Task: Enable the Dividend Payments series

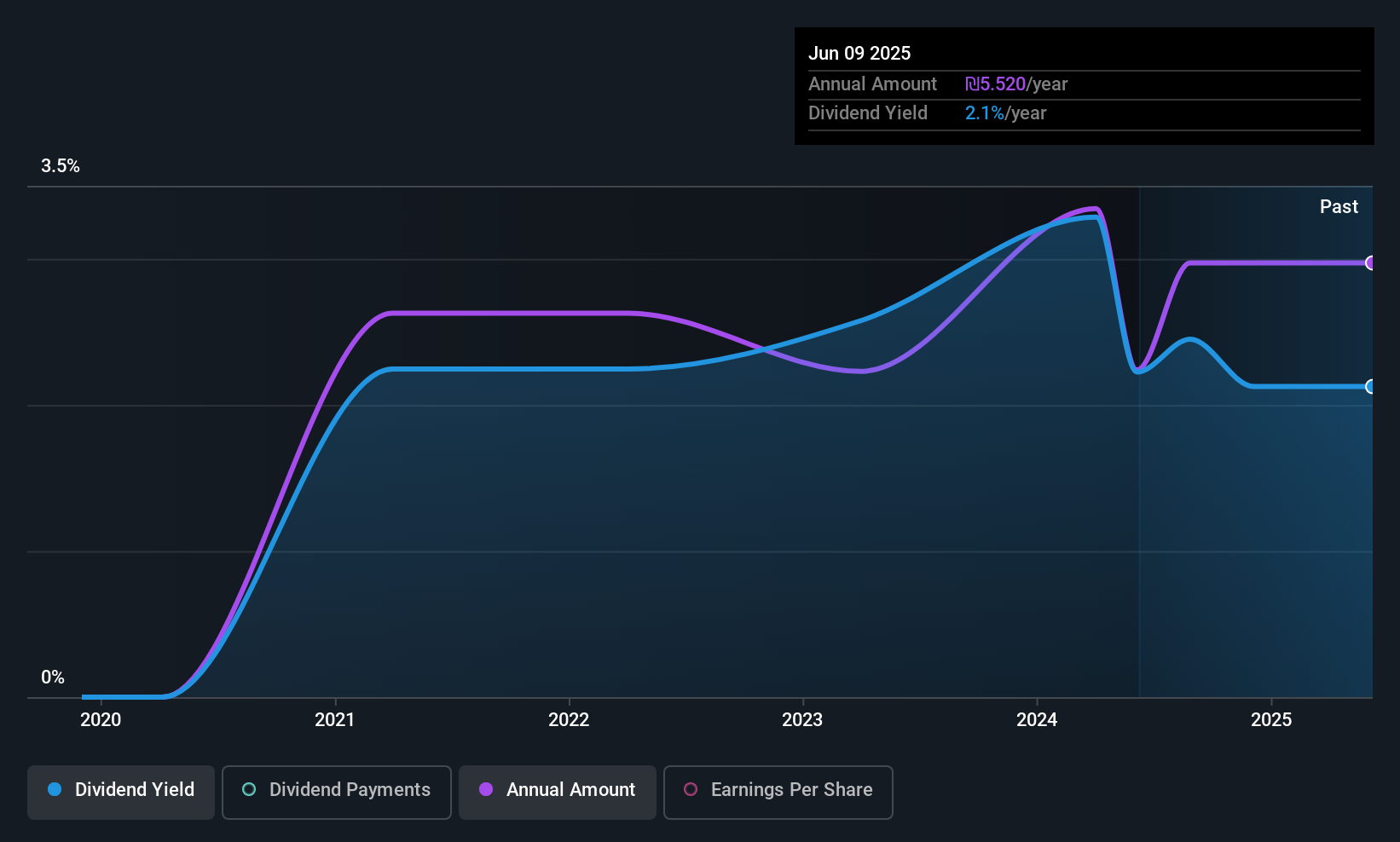Action: click(x=337, y=792)
